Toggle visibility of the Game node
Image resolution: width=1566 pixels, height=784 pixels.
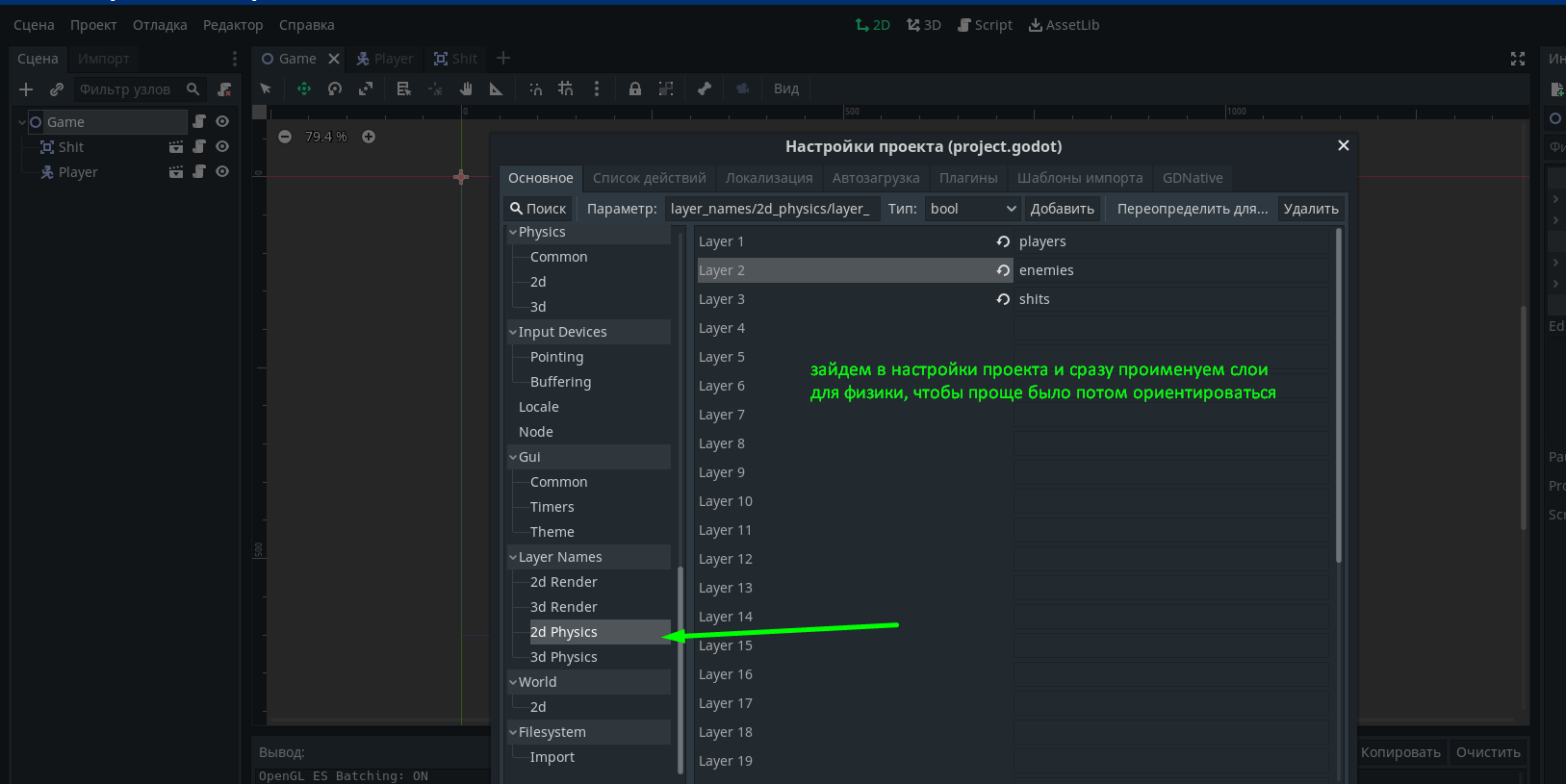click(x=222, y=122)
